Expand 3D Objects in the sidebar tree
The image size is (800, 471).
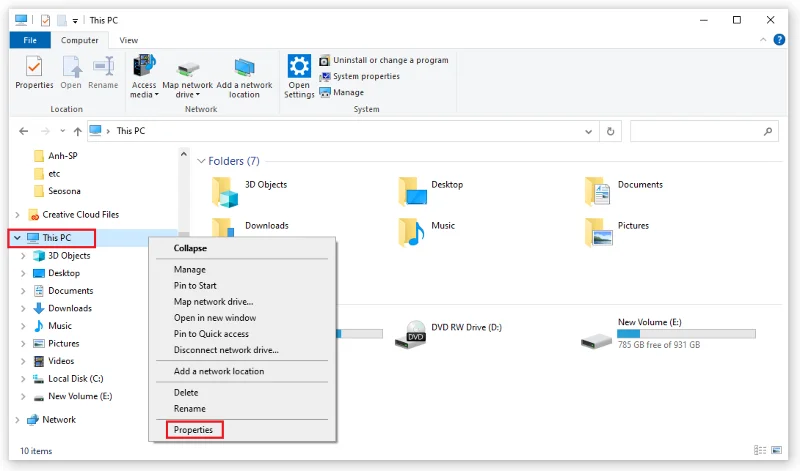(x=23, y=256)
